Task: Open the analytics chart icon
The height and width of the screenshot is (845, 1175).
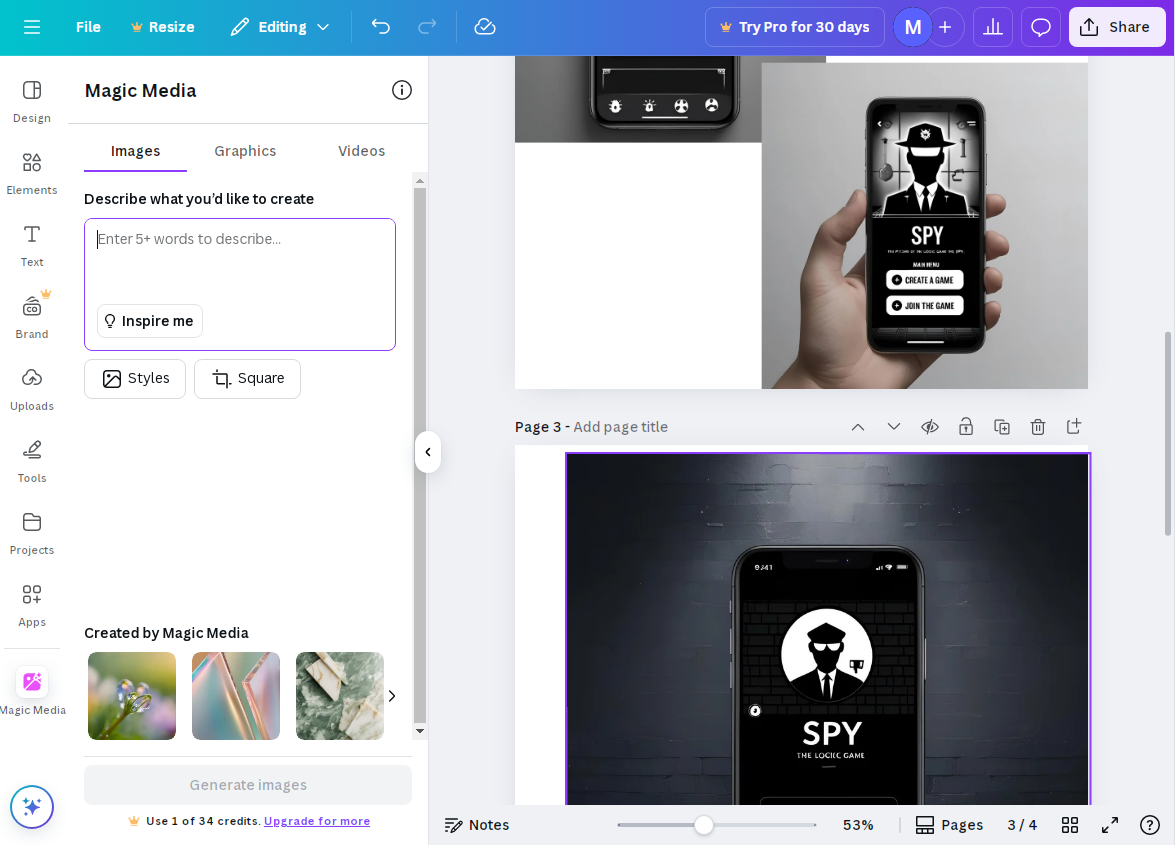Action: pyautogui.click(x=993, y=27)
